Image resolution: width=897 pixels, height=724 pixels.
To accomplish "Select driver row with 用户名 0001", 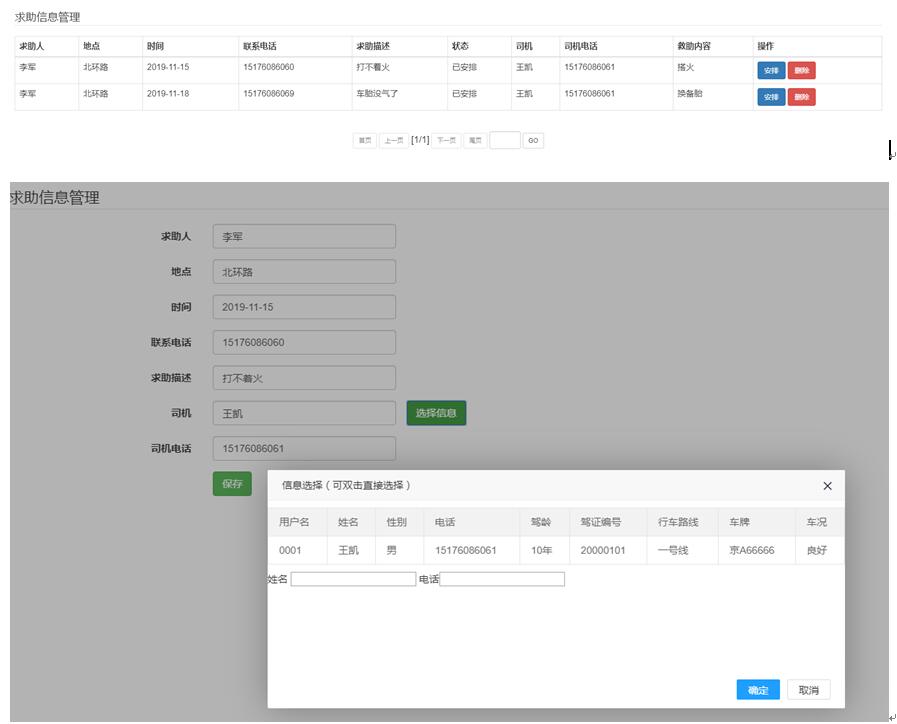I will (556, 550).
